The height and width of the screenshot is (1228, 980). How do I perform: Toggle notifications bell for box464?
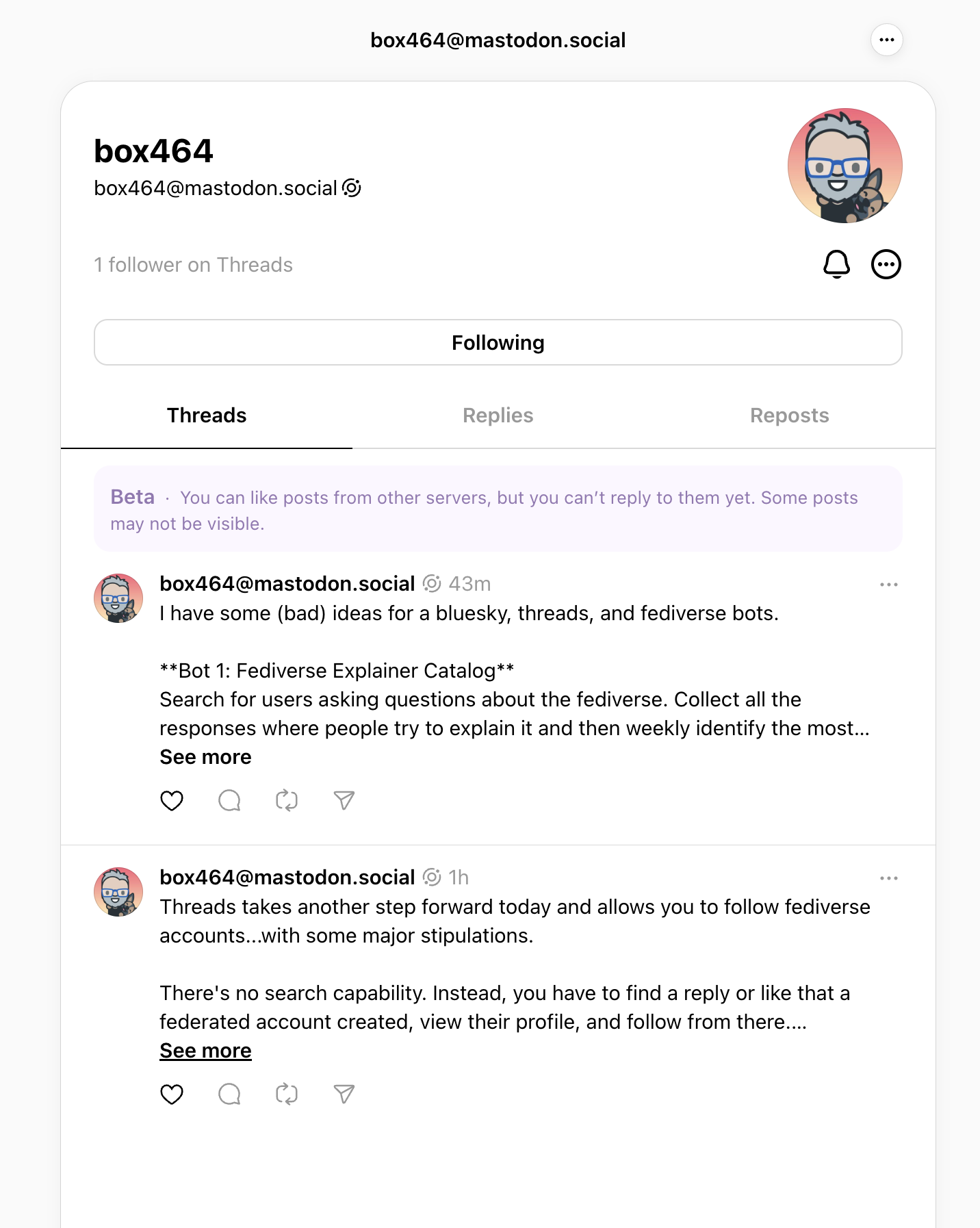836,264
